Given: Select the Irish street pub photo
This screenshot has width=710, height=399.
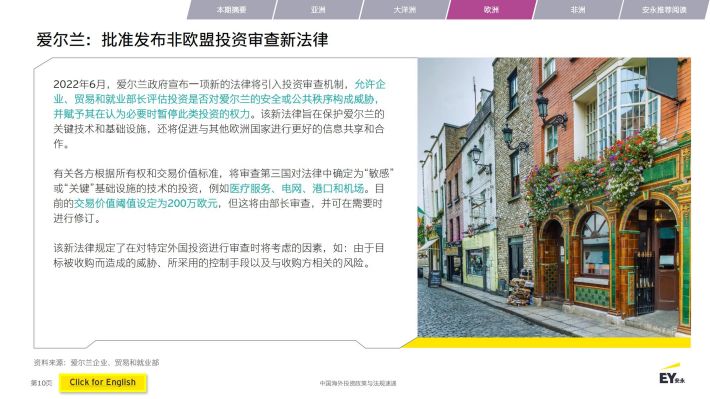Looking at the screenshot, I should click(554, 197).
